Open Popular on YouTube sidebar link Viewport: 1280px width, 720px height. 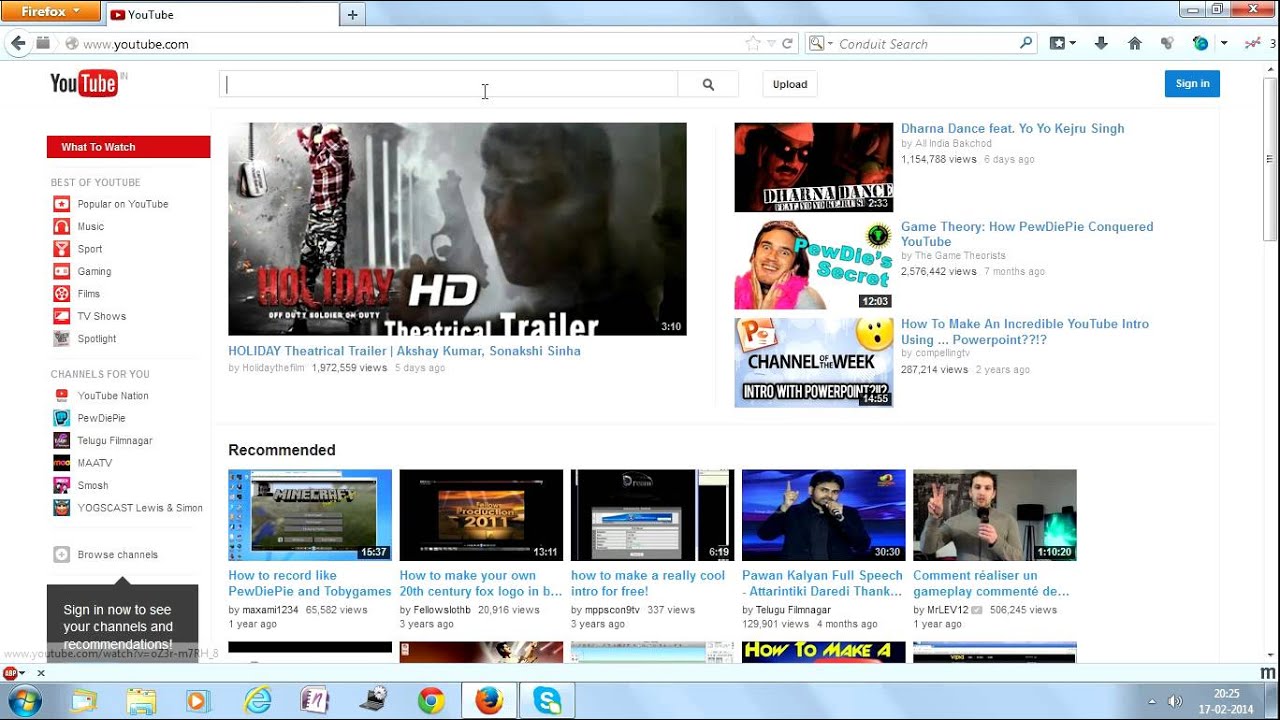(x=123, y=204)
